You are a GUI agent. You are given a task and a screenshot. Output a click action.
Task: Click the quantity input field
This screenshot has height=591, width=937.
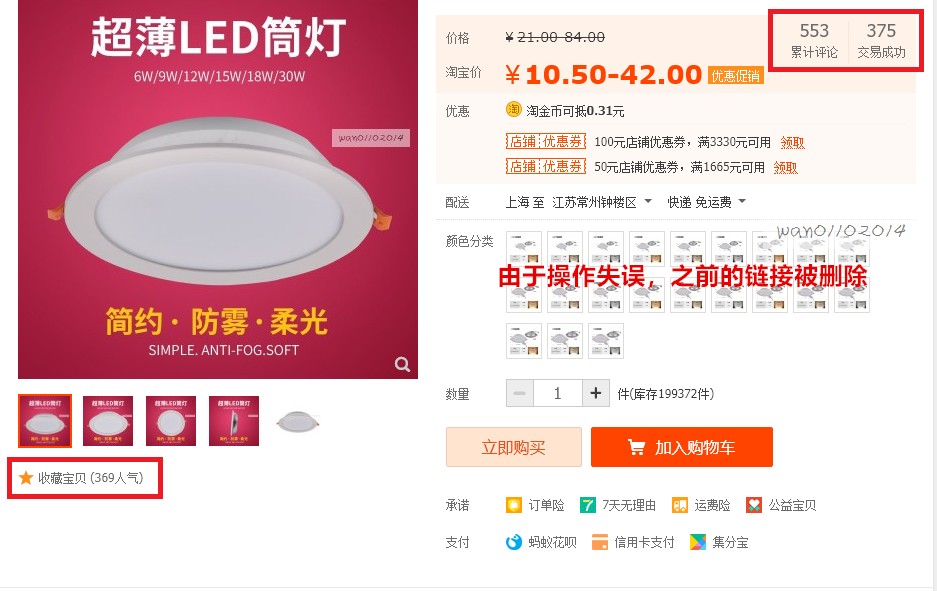(558, 393)
